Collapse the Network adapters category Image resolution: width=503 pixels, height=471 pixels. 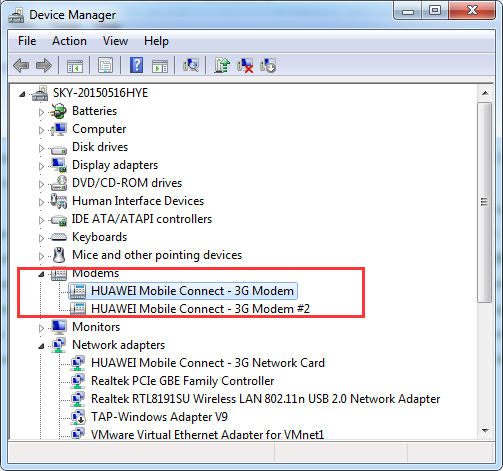tap(41, 346)
